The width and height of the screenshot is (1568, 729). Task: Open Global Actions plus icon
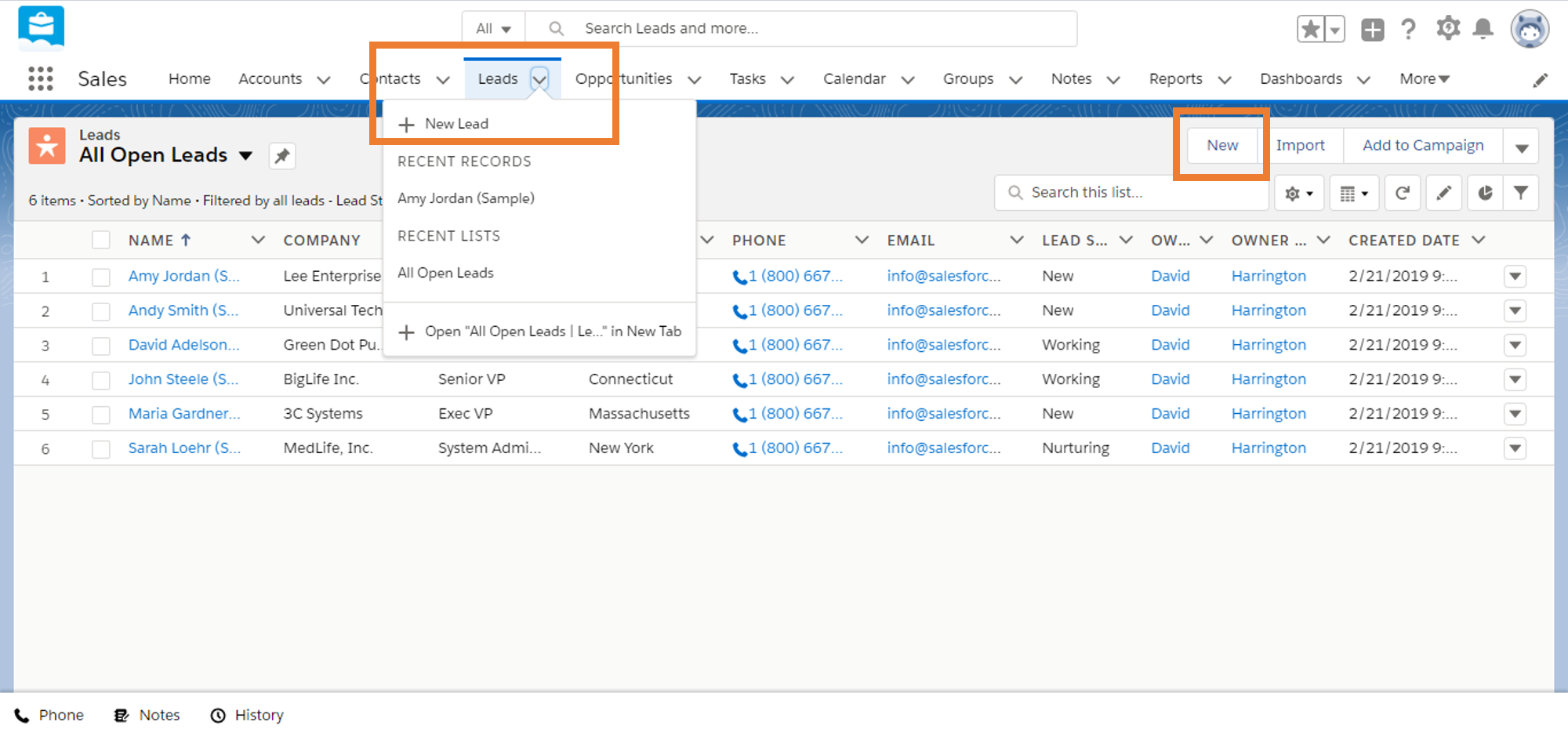[x=1372, y=30]
